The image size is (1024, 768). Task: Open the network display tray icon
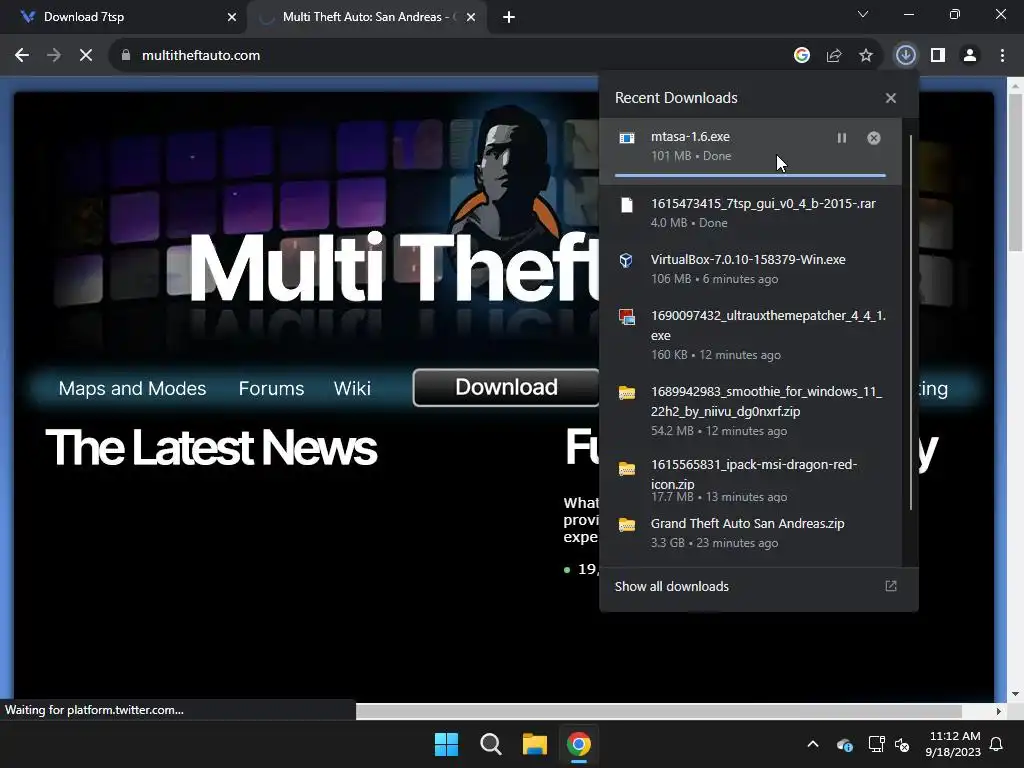pos(876,744)
